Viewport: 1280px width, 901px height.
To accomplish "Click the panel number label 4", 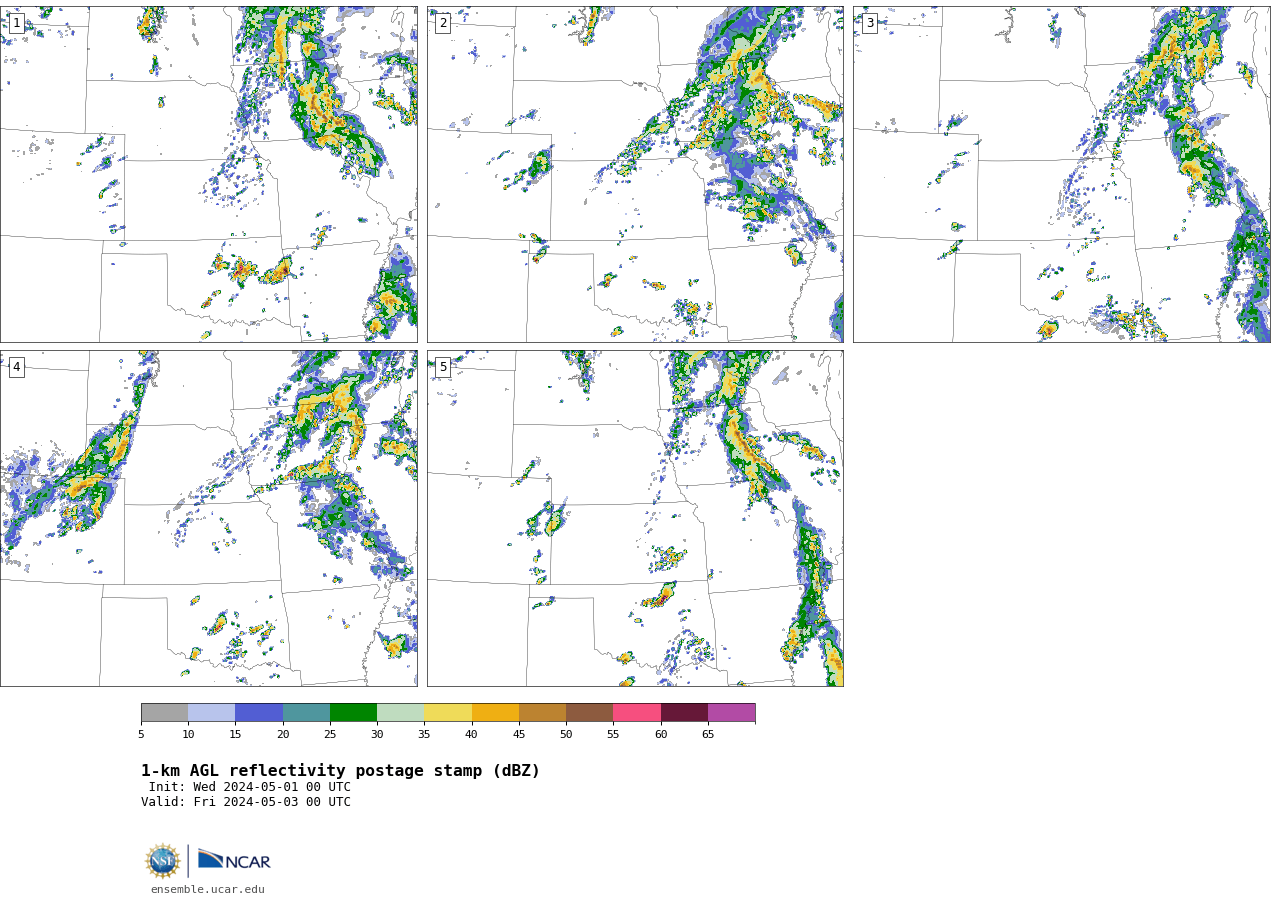I will [16, 367].
